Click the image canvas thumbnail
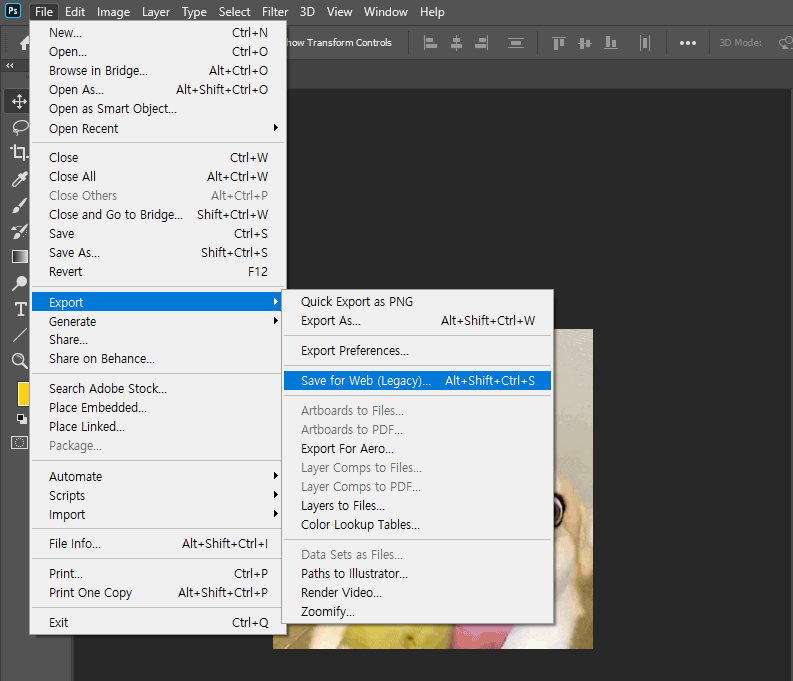 point(573,488)
